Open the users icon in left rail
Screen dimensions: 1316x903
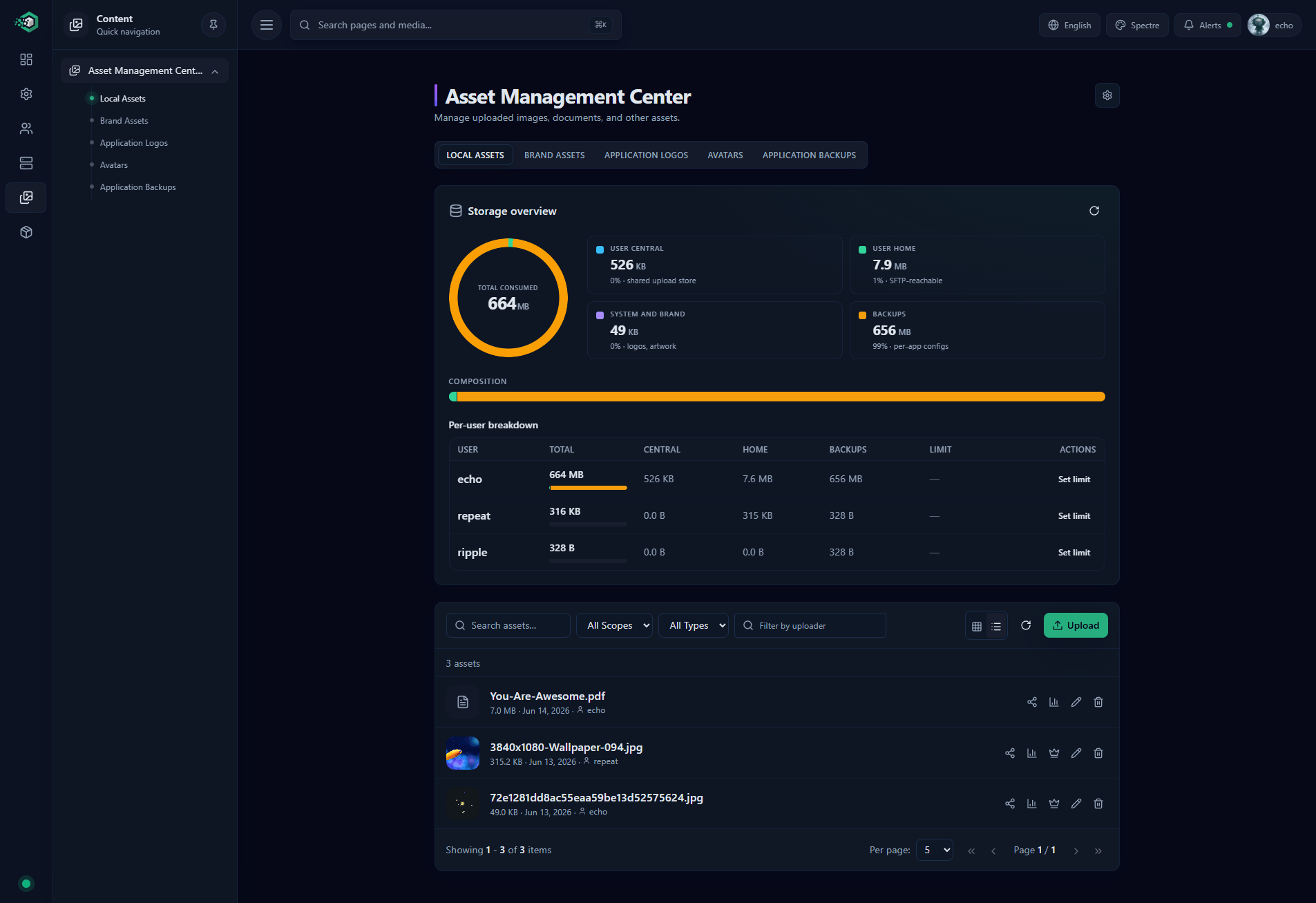point(26,129)
